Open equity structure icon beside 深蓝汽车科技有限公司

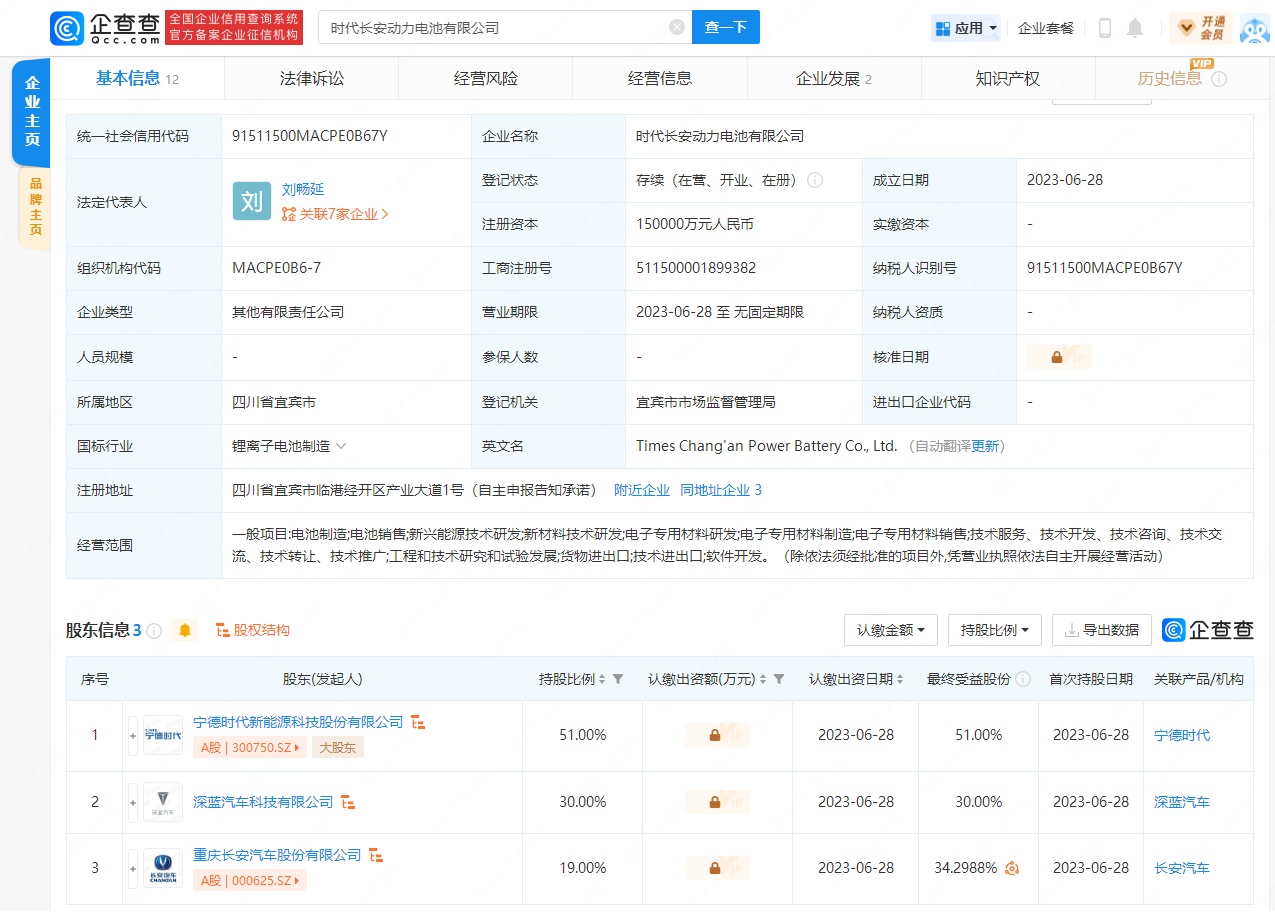tap(348, 802)
